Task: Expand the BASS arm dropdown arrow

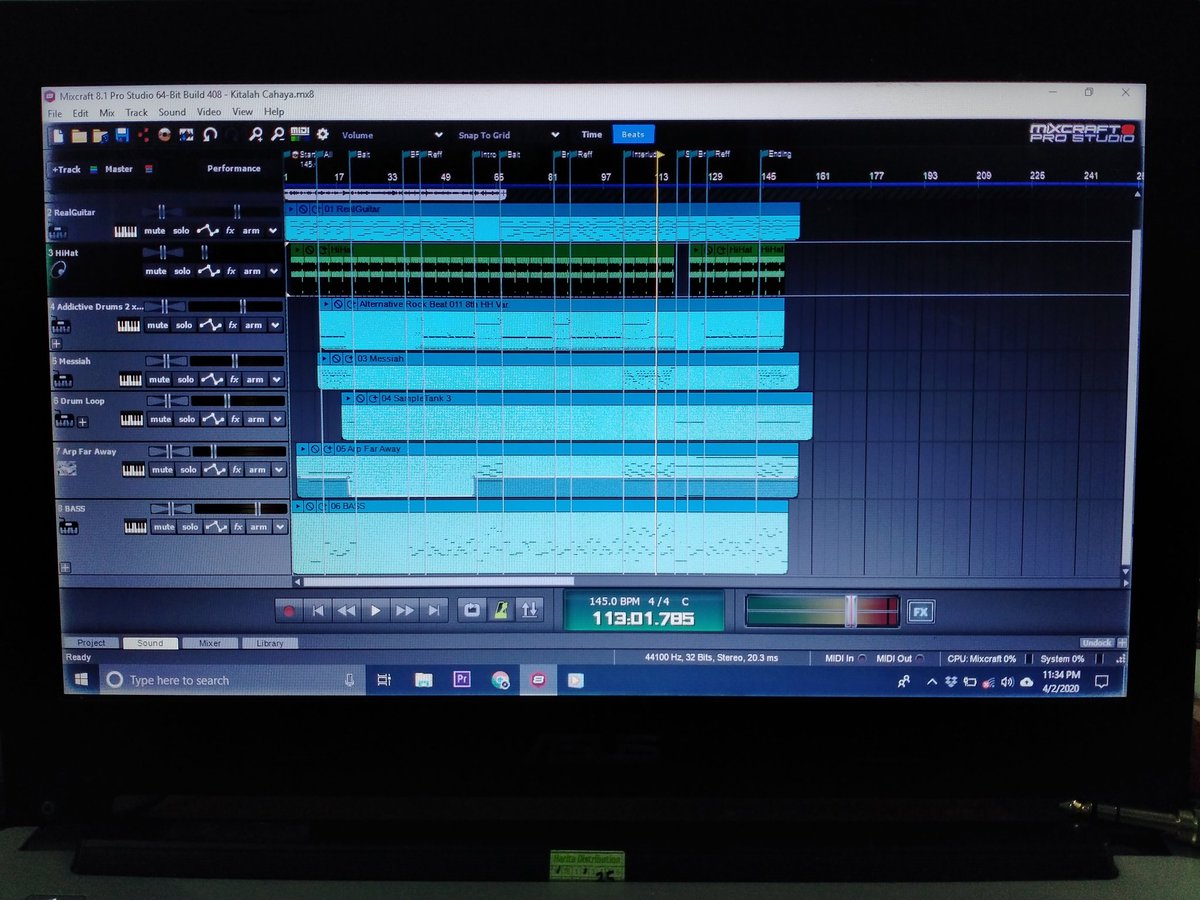Action: click(x=279, y=527)
